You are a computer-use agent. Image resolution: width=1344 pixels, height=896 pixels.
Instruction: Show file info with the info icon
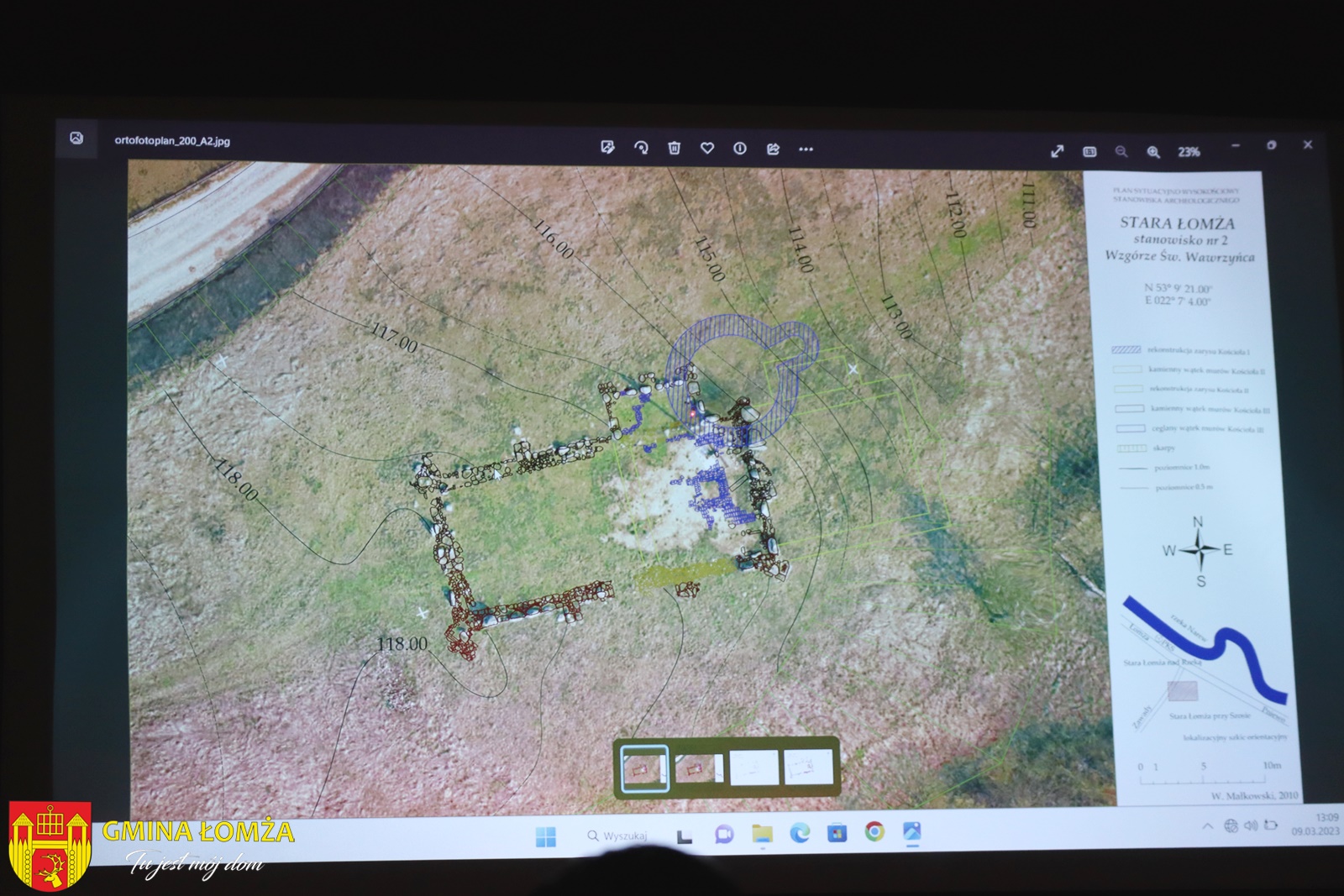pos(740,148)
